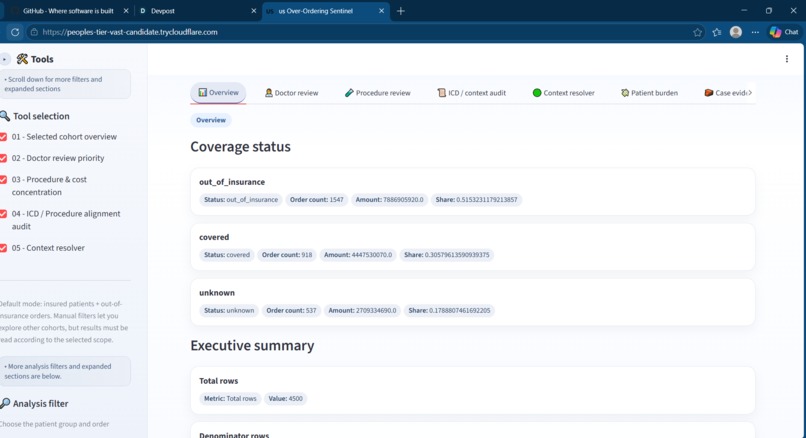The image size is (806, 438).
Task: Click the Tool selection magnifier icon
Action: coord(5,116)
